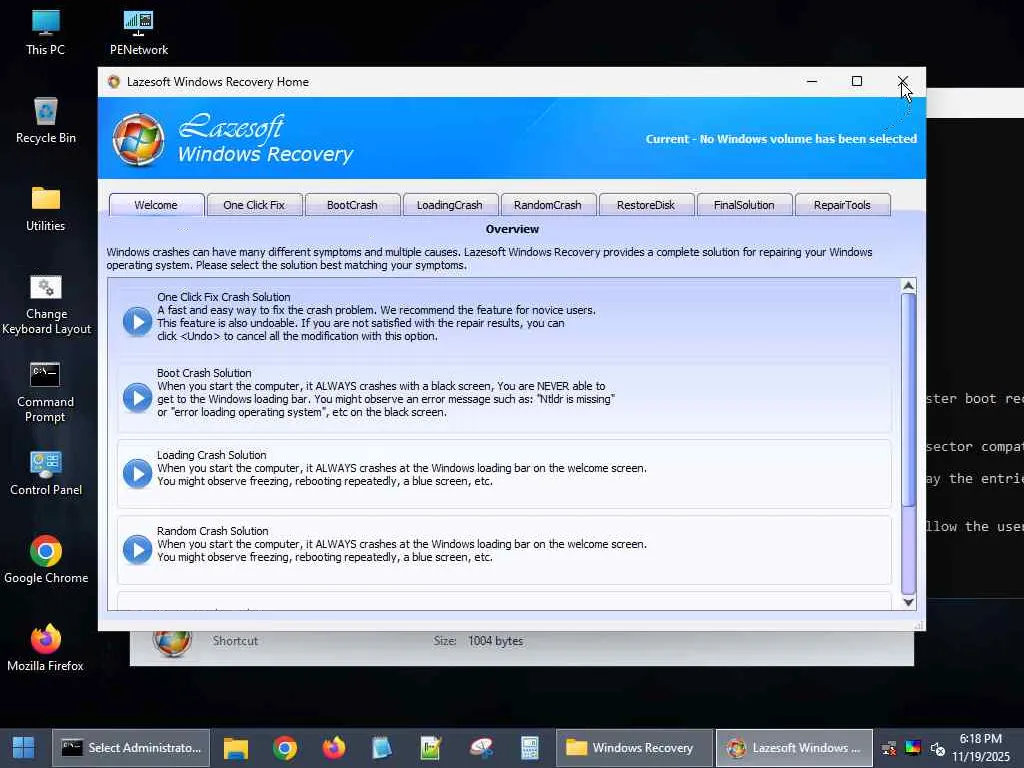Click the Boot Crash Solution title

pyautogui.click(x=204, y=373)
